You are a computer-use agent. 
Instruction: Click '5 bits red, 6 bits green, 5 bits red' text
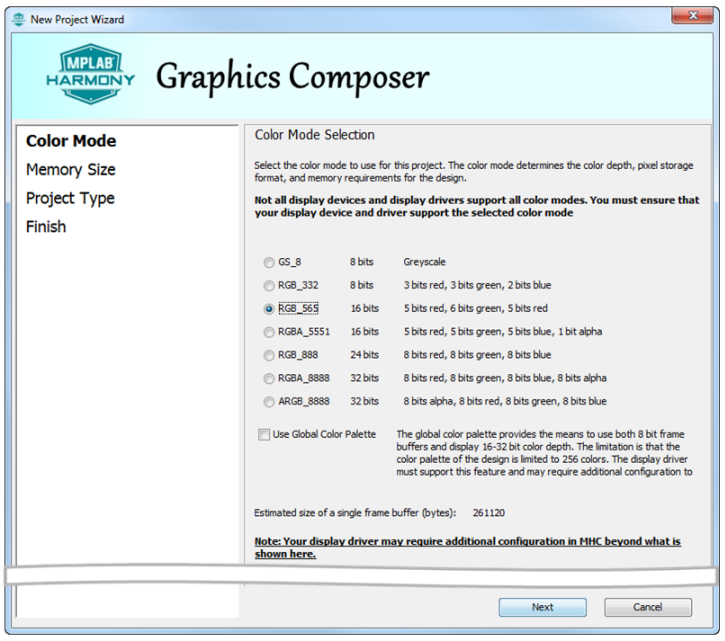(475, 308)
